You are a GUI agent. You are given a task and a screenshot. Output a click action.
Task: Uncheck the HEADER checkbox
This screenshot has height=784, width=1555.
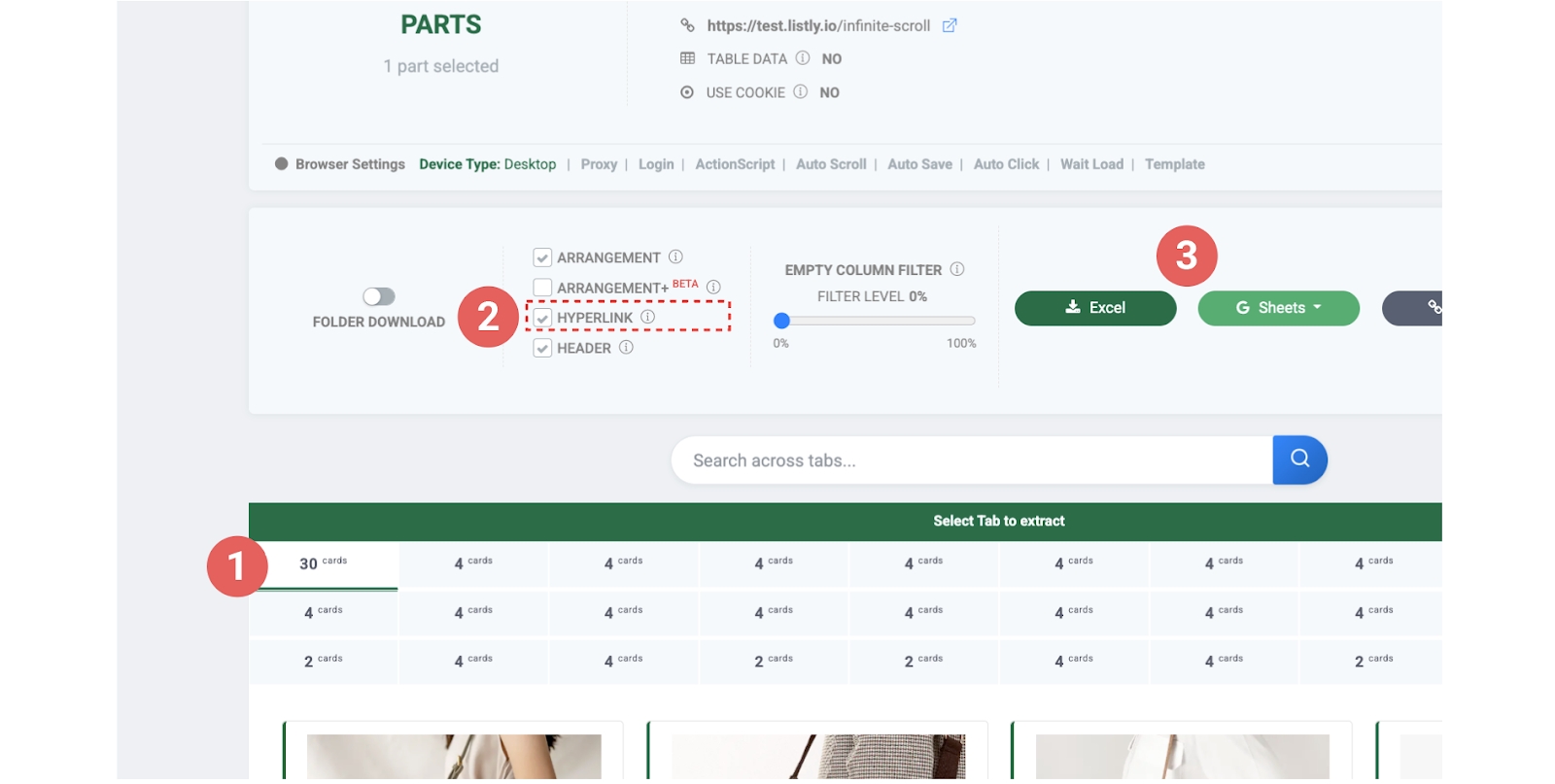click(542, 349)
